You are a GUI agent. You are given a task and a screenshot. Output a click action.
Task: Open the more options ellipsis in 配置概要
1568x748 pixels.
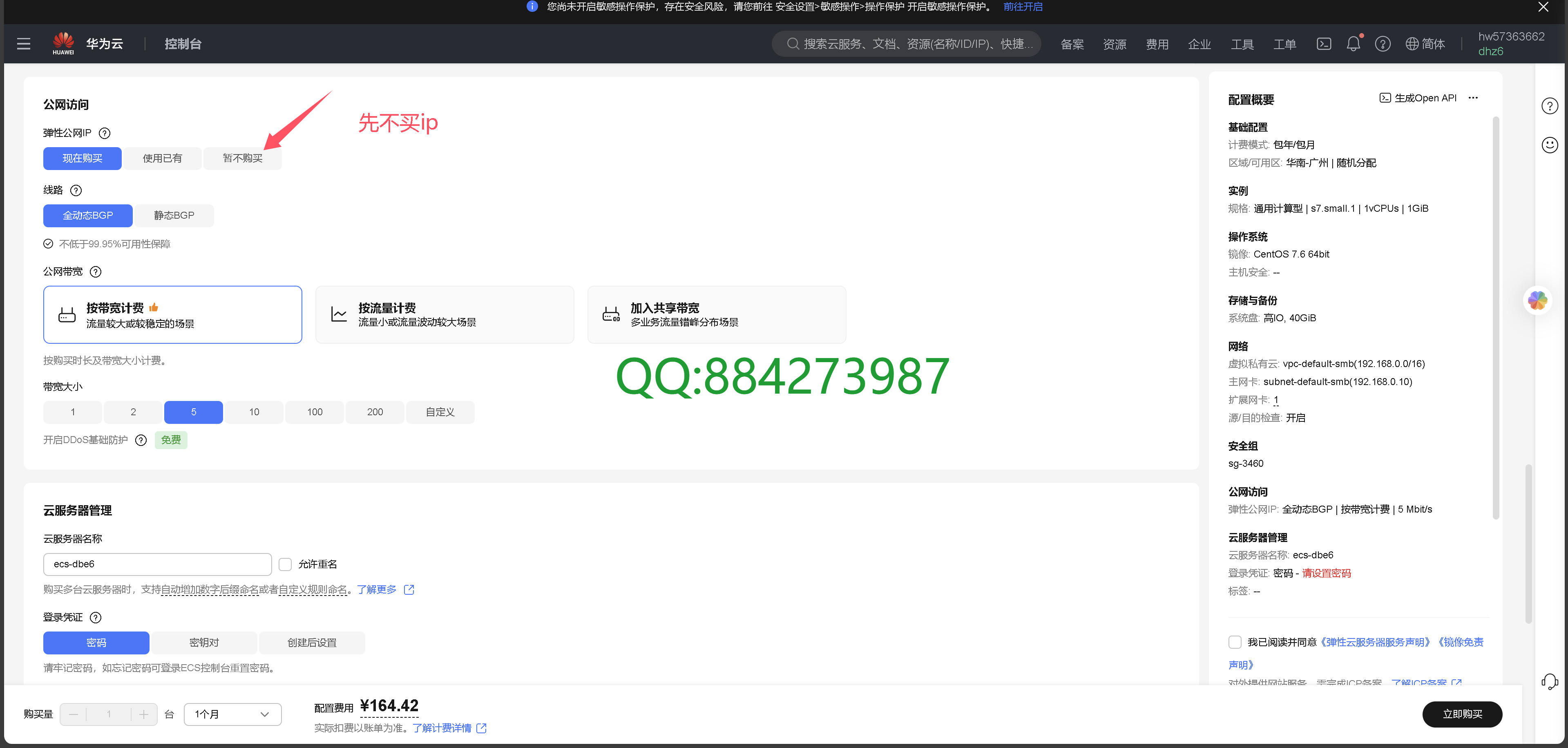[x=1473, y=98]
